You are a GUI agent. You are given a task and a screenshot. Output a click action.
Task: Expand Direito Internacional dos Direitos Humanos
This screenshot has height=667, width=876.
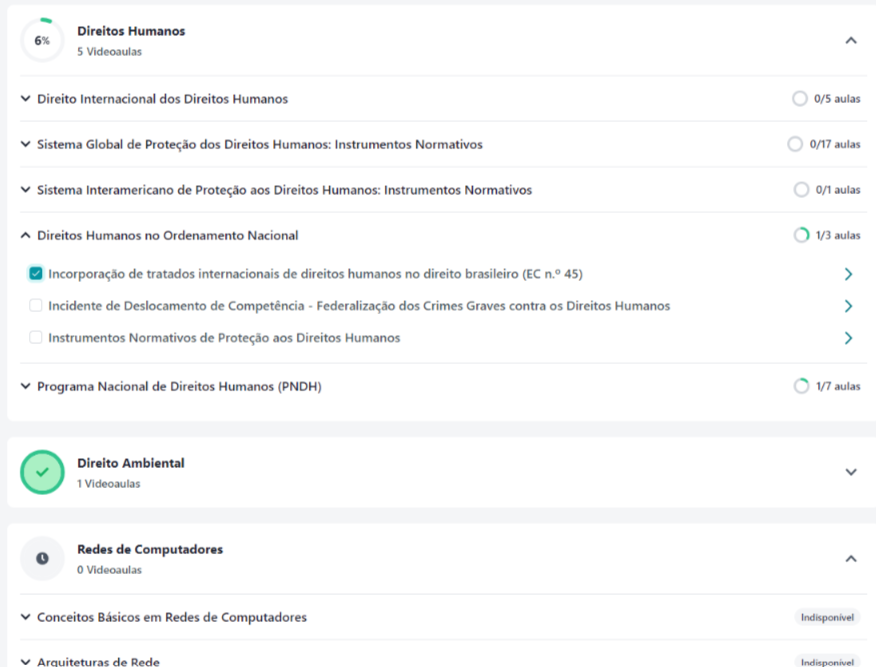25,99
